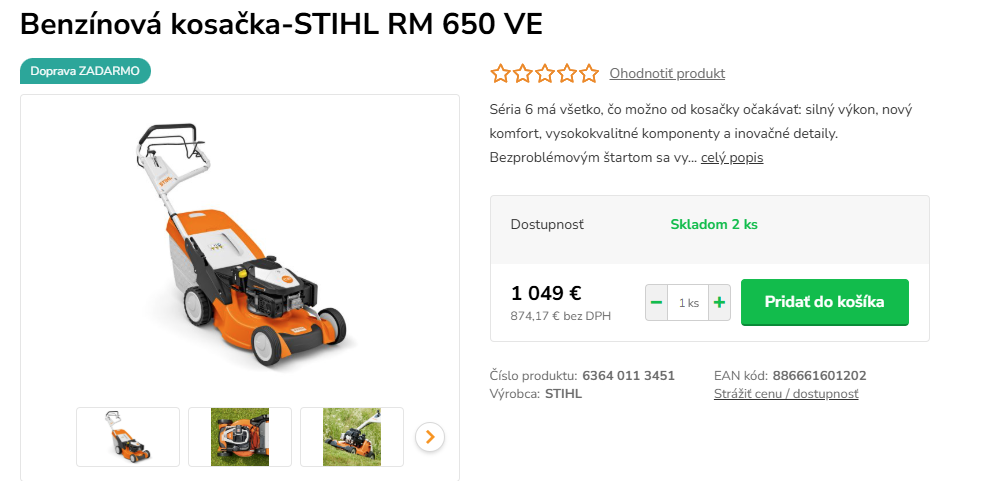This screenshot has width=988, height=481.
Task: Decrease quantity with the minus button
Action: point(656,303)
